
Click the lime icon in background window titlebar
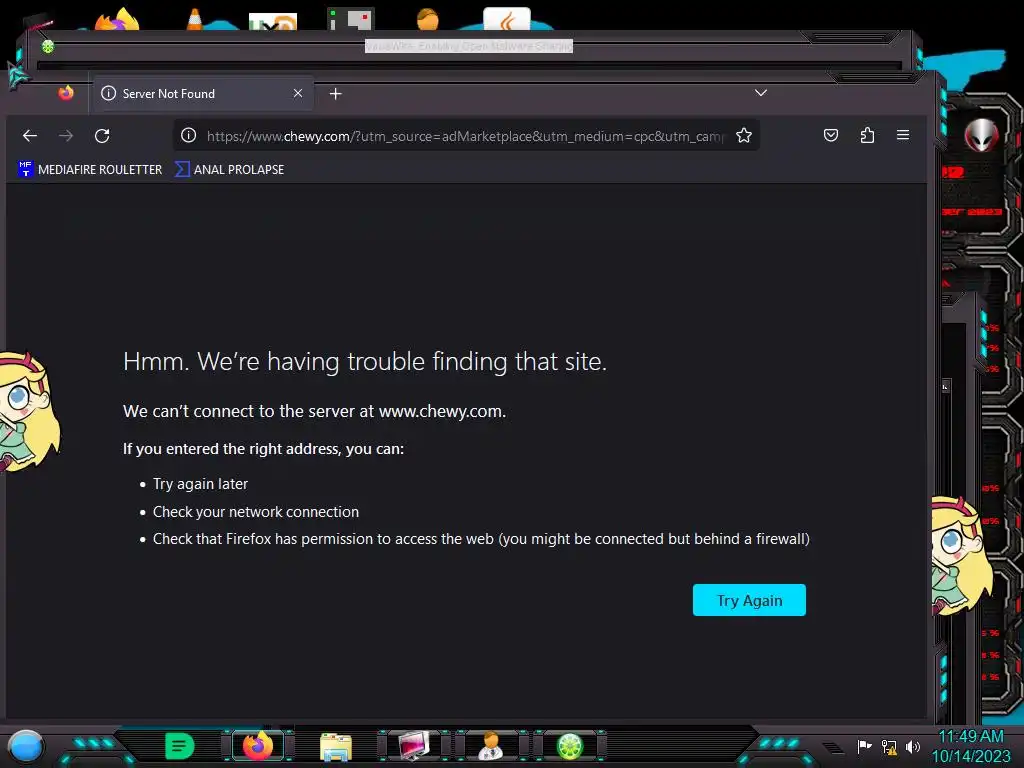pyautogui.click(x=48, y=46)
